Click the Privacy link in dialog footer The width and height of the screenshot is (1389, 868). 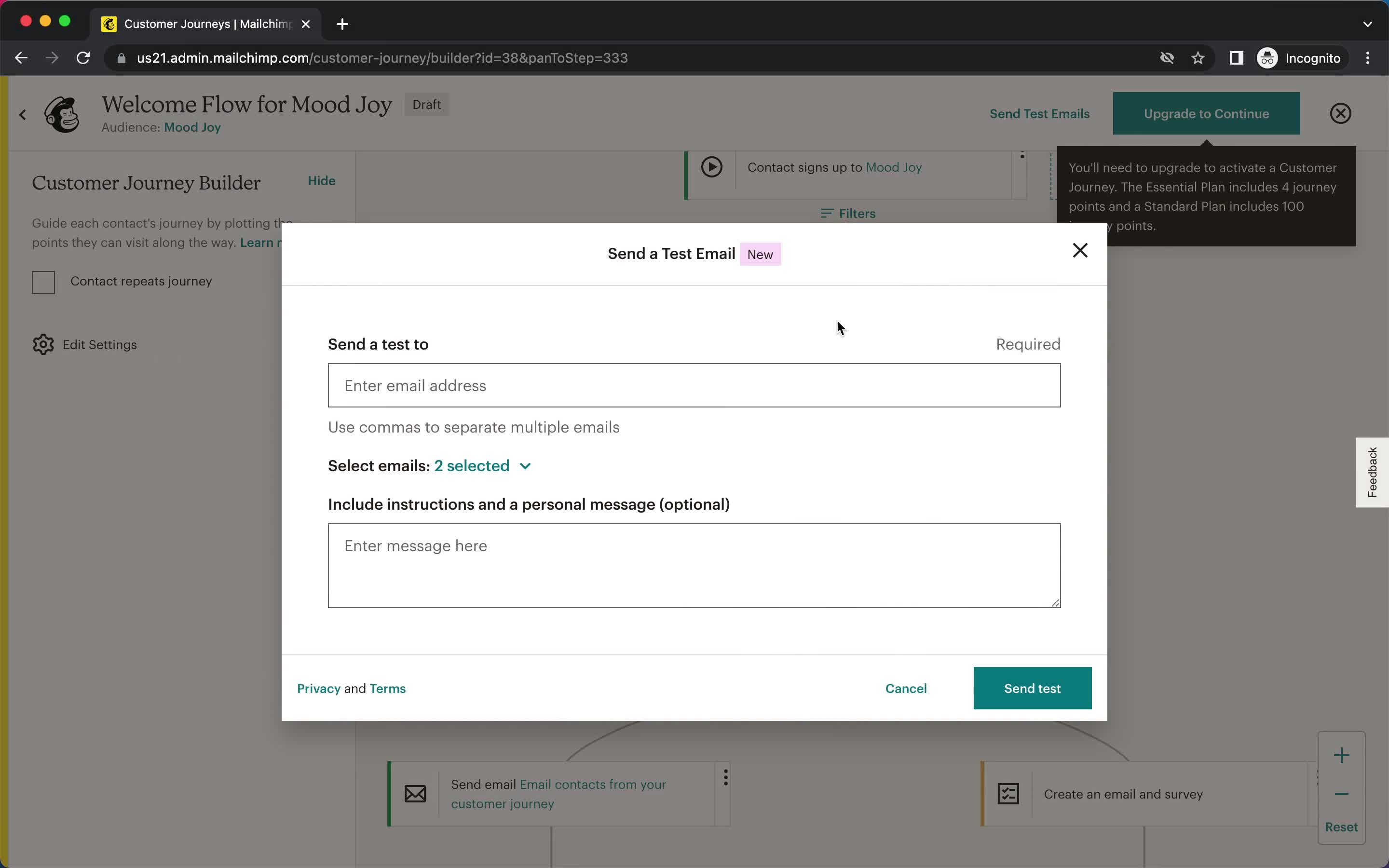[319, 688]
